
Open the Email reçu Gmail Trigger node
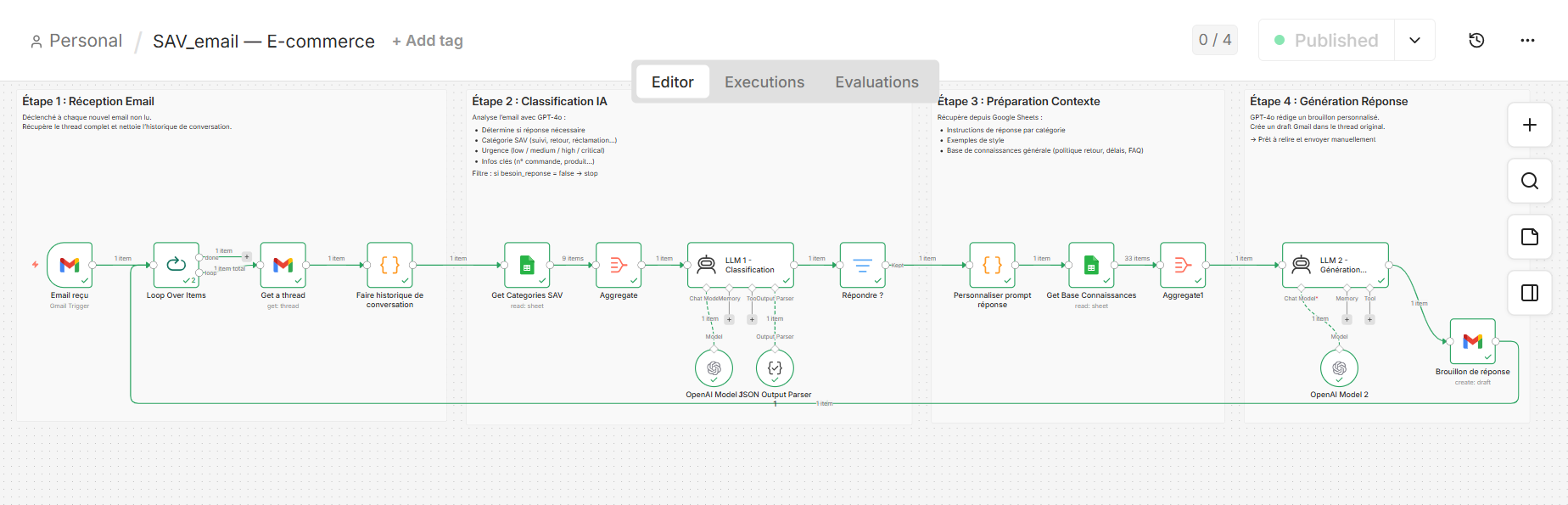[x=70, y=265]
